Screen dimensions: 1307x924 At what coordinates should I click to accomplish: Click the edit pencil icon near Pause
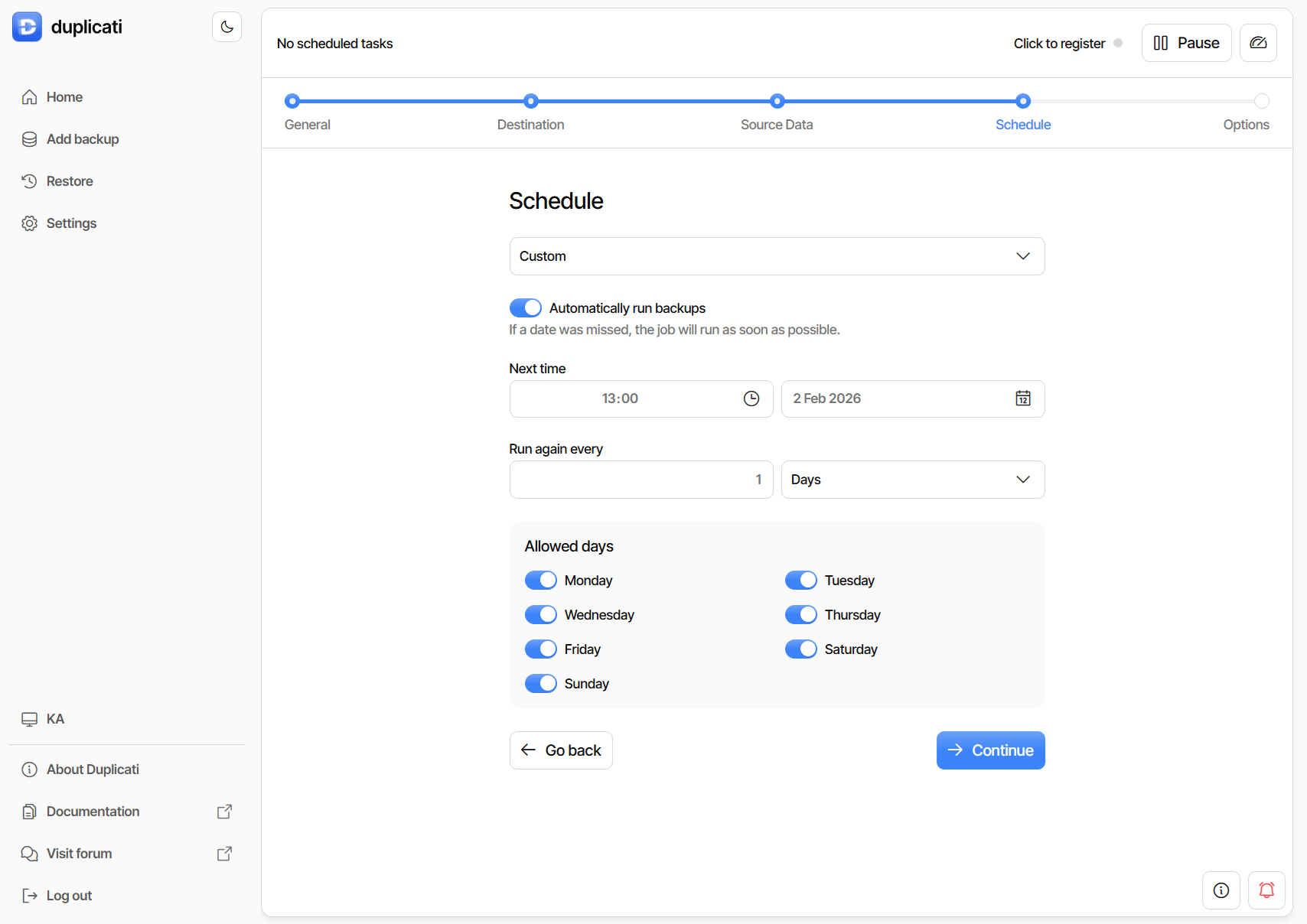point(1258,43)
